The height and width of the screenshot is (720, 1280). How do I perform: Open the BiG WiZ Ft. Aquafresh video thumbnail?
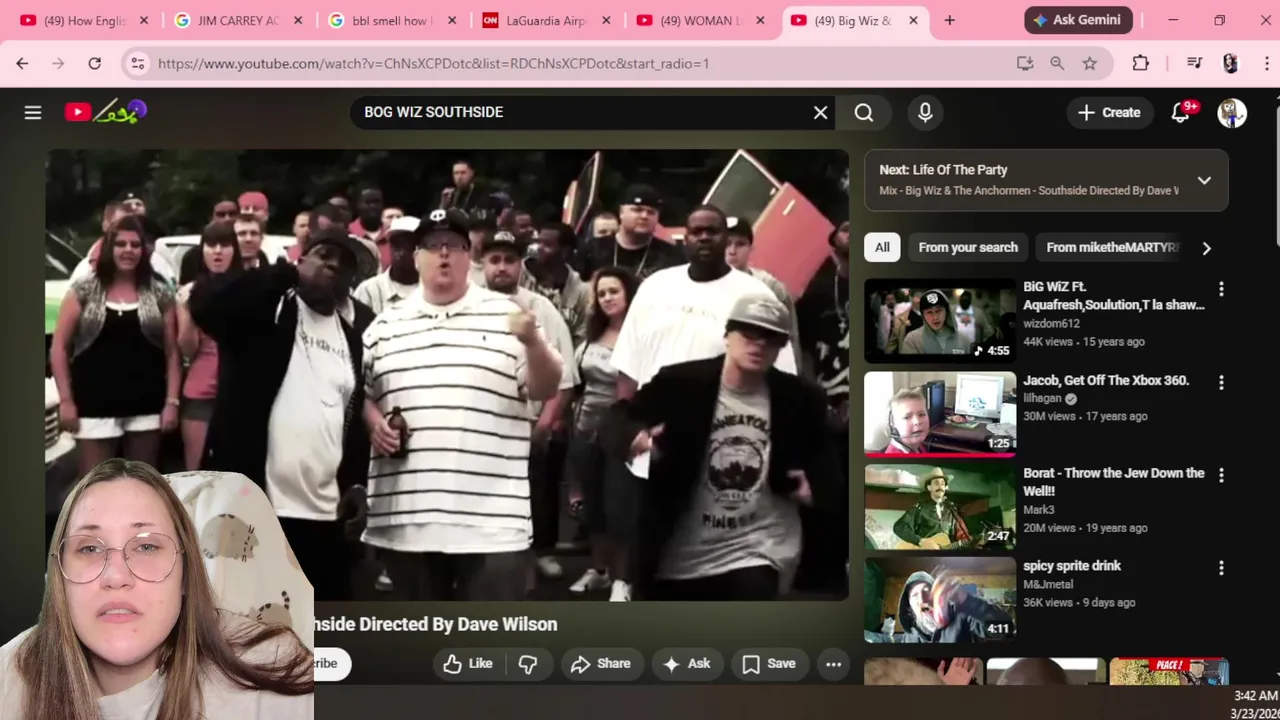click(x=940, y=320)
